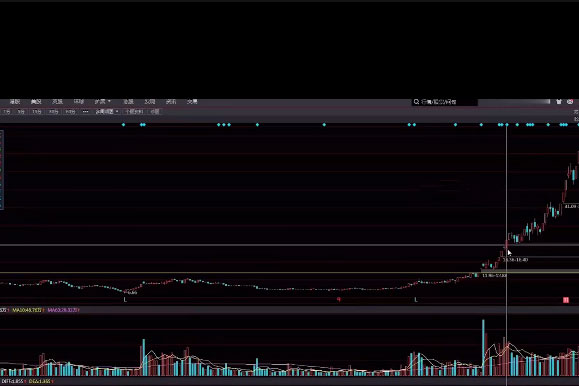Click the button right of the toolbar dropdown
Image resolution: width=579 pixels, height=386 pixels.
[134, 112]
